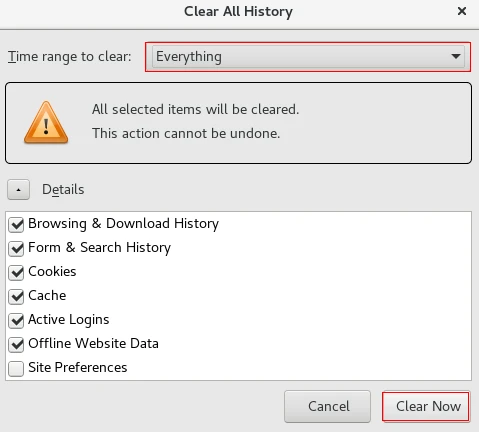Image resolution: width=479 pixels, height=432 pixels.
Task: Click the Time range to clear label
Action: click(x=70, y=57)
